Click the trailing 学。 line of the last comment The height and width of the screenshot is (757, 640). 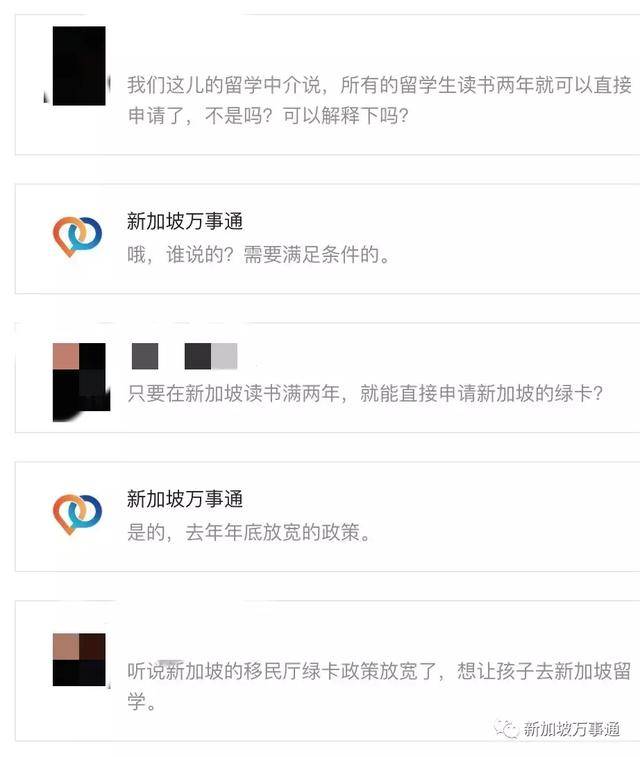142,701
